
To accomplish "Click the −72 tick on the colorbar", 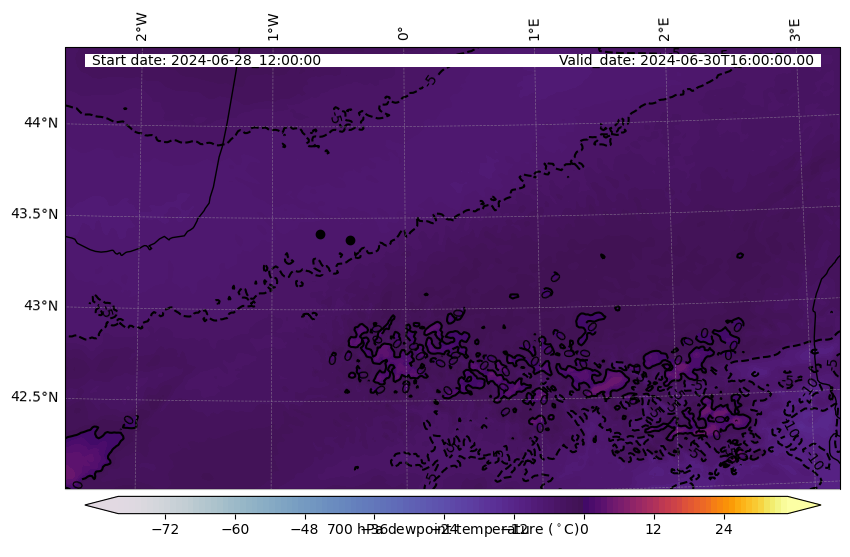I will pos(164,529).
